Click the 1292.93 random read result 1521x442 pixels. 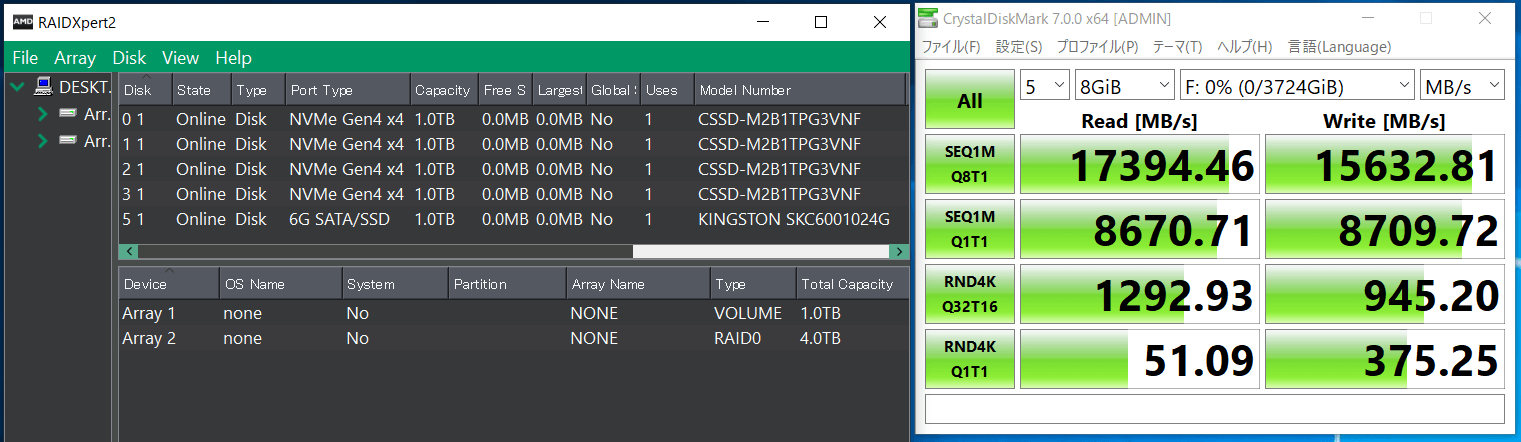(x=1141, y=295)
